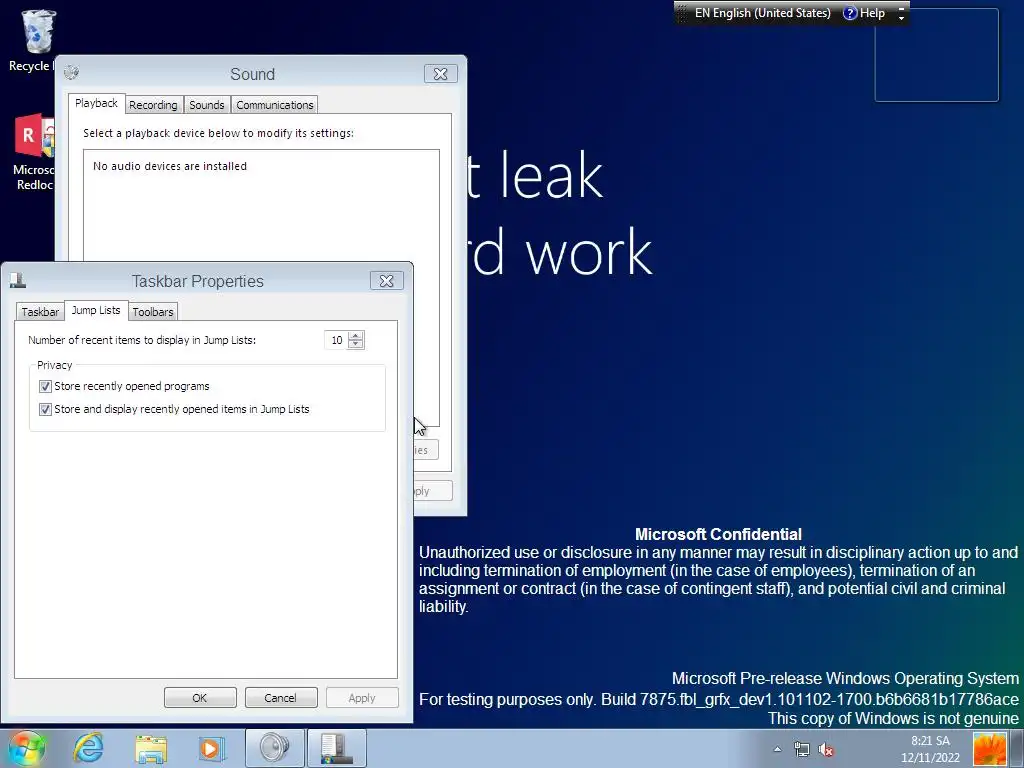Switch to the Sounds tab
Viewport: 1024px width, 768px height.
click(x=206, y=104)
